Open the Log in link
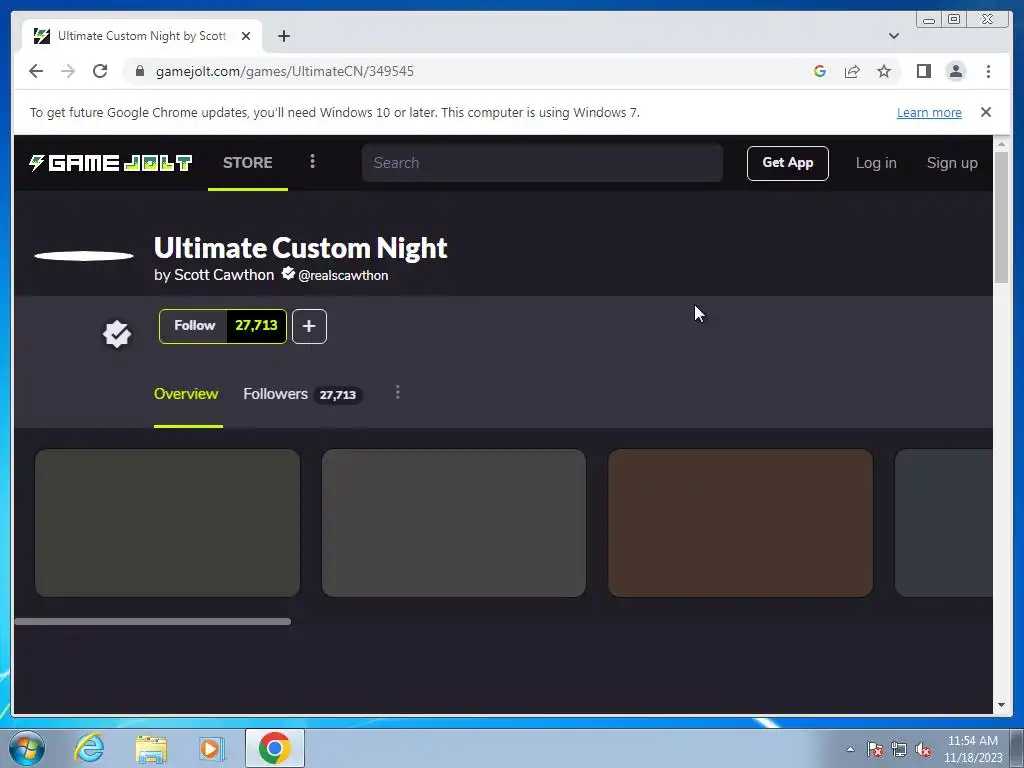This screenshot has width=1024, height=768. point(876,163)
